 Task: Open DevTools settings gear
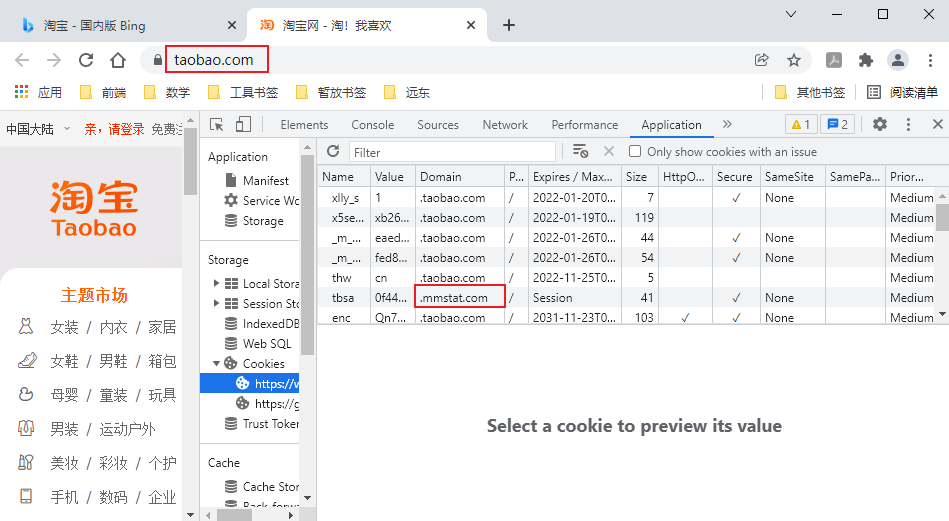[x=880, y=125]
